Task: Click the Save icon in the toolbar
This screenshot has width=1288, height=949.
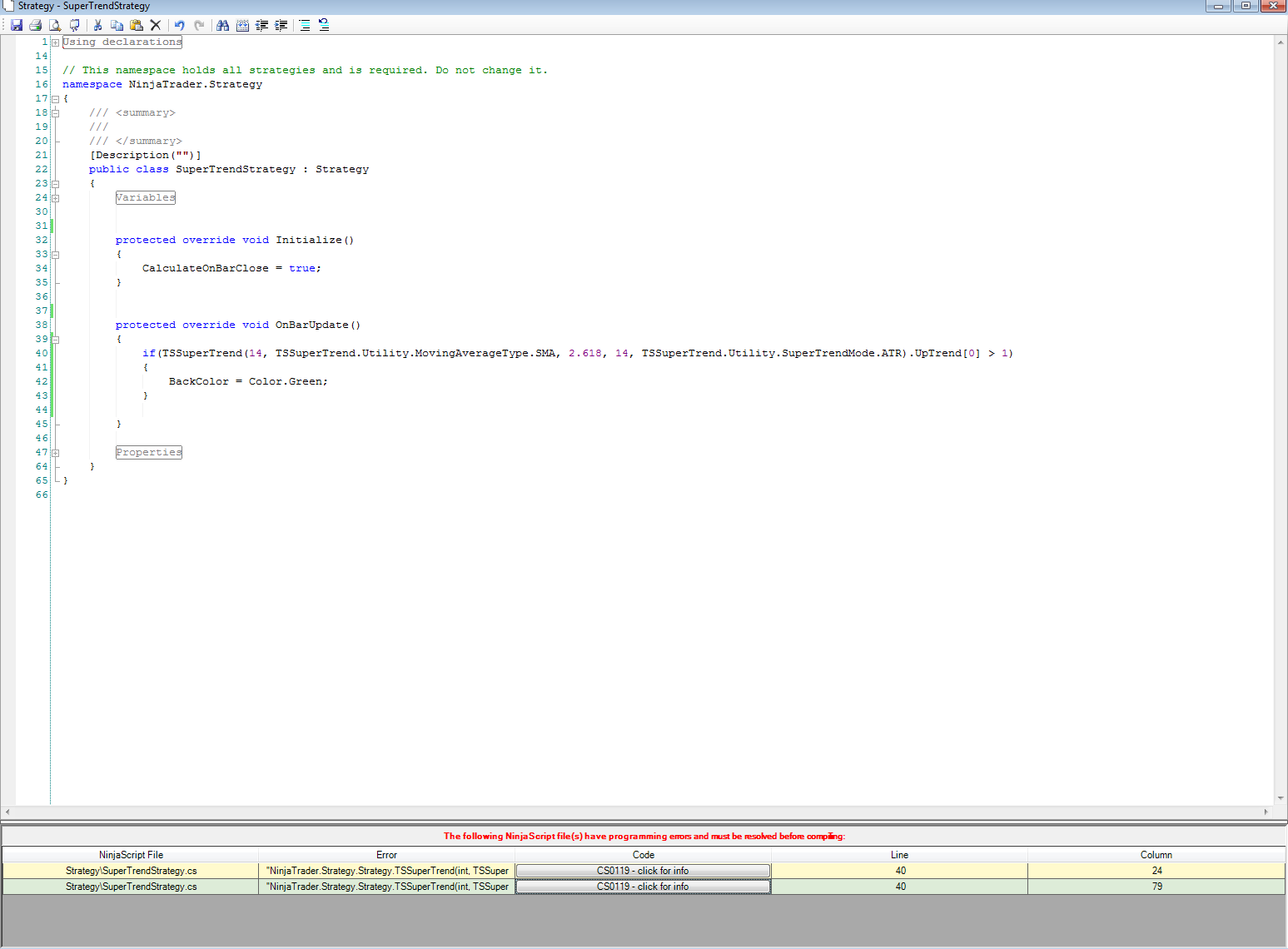Action: [17, 25]
